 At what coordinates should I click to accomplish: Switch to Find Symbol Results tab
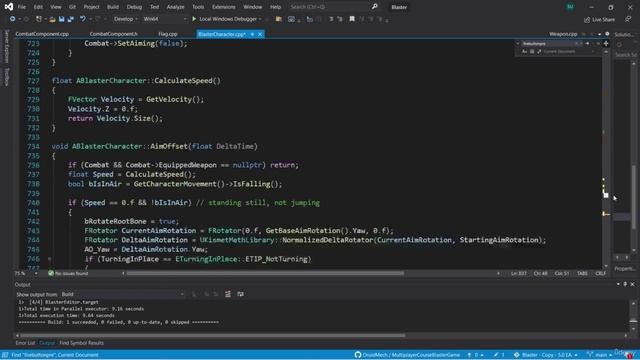coord(81,343)
